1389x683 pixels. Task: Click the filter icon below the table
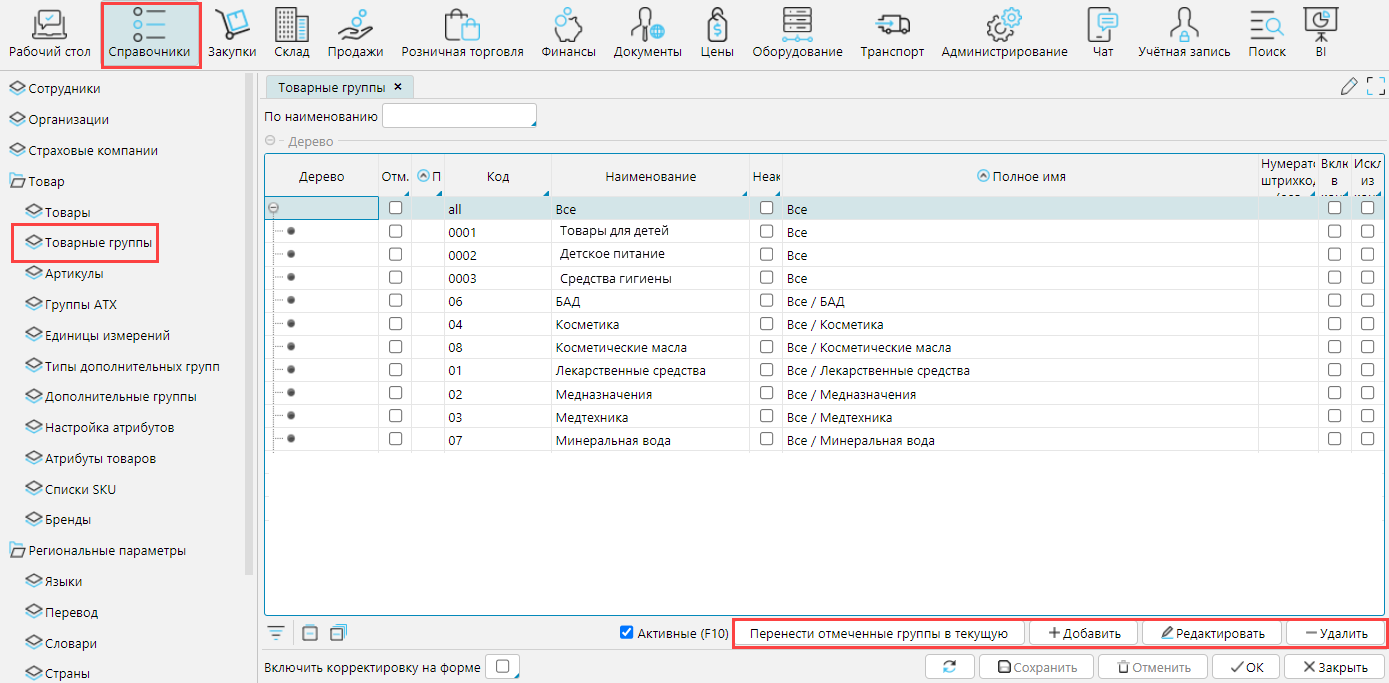click(276, 633)
